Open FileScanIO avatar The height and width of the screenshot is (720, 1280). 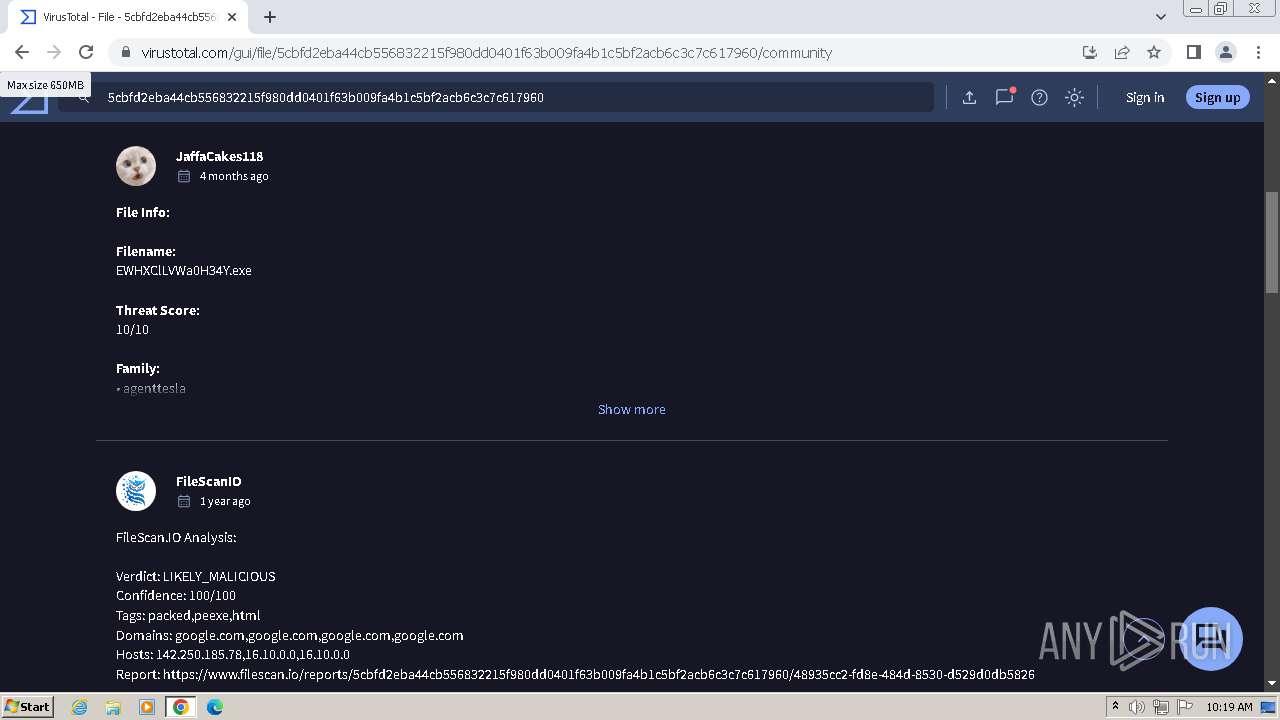(136, 491)
